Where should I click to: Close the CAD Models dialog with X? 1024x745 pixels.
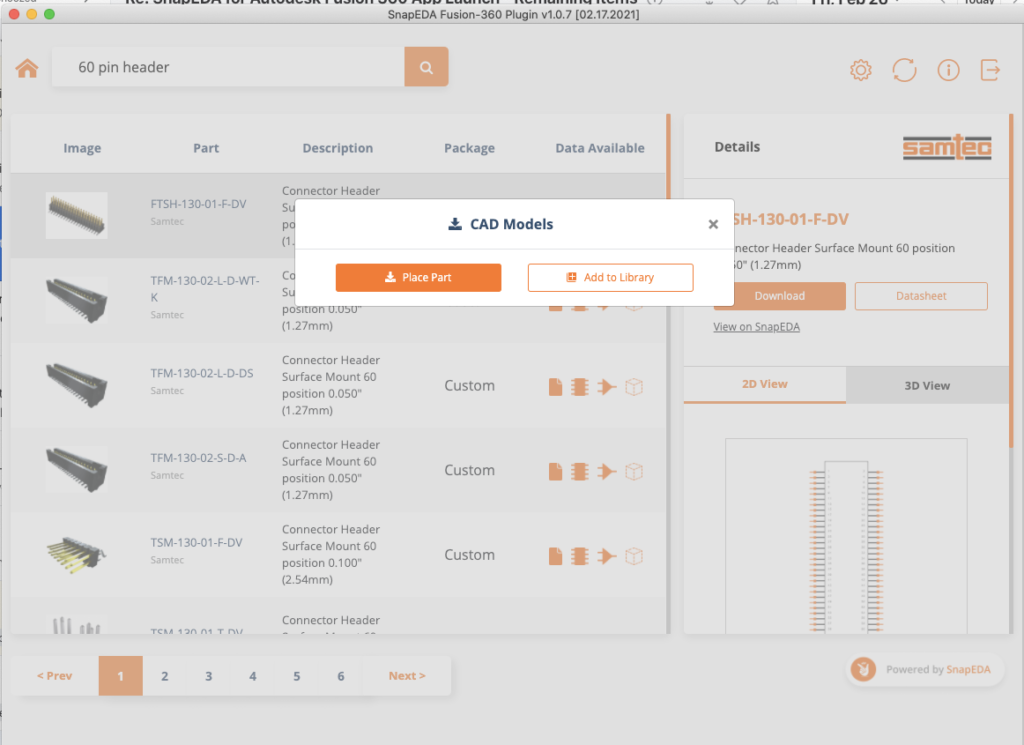713,225
